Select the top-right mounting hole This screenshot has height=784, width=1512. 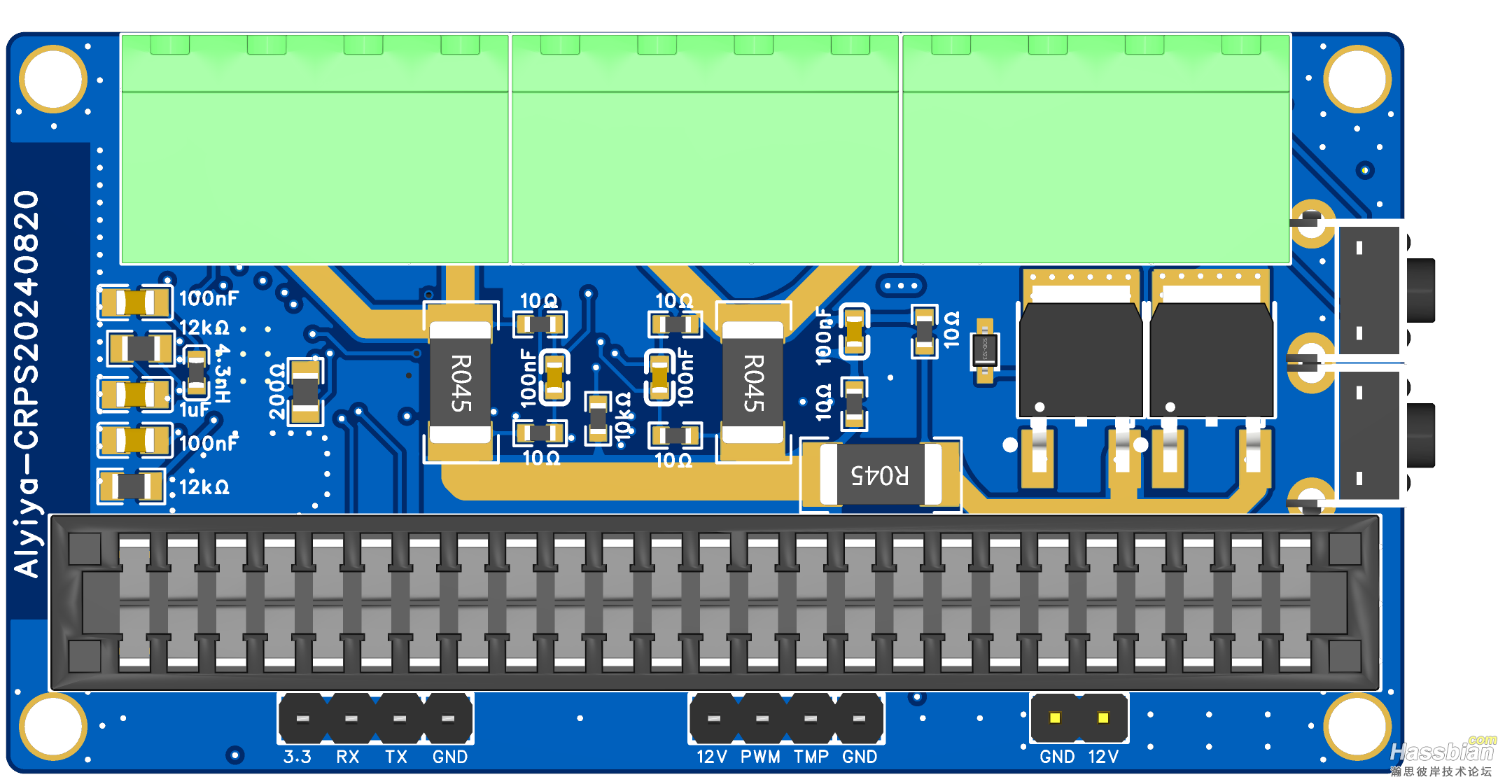1357,79
